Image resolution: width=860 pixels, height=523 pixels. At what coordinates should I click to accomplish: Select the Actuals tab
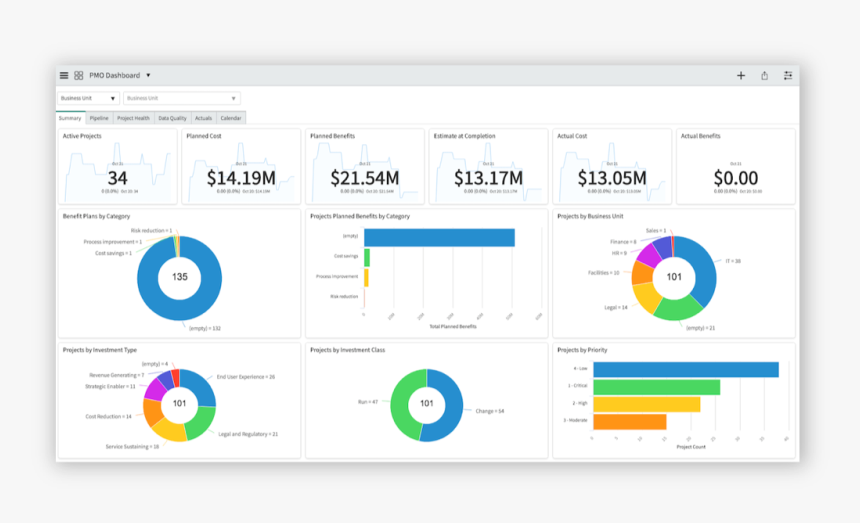coord(203,118)
